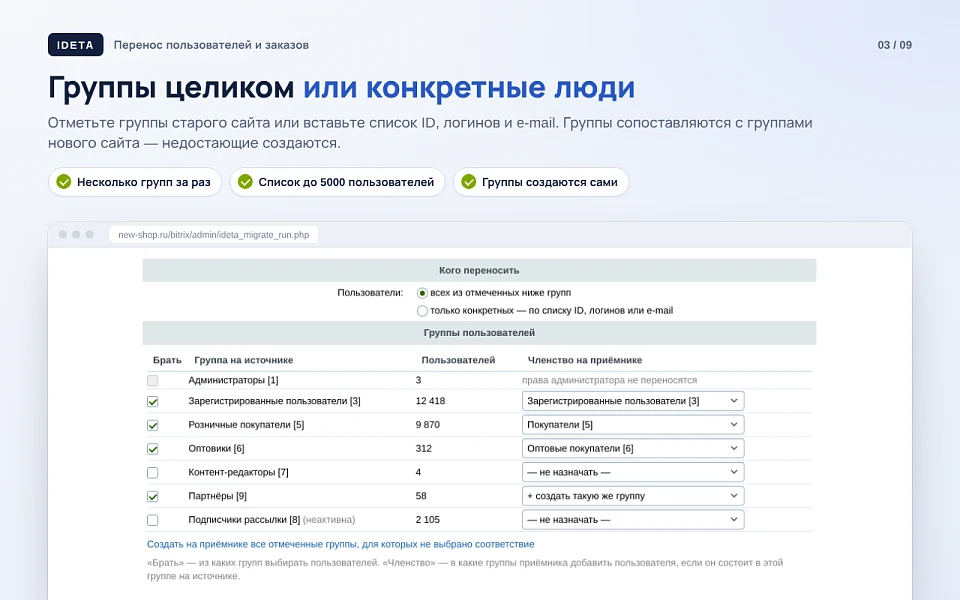Click slide counter 03 / 09
The image size is (960, 600).
coord(894,45)
